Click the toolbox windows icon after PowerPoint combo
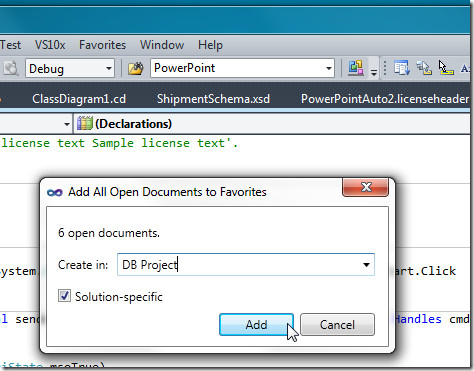474x371 pixels. (356, 68)
